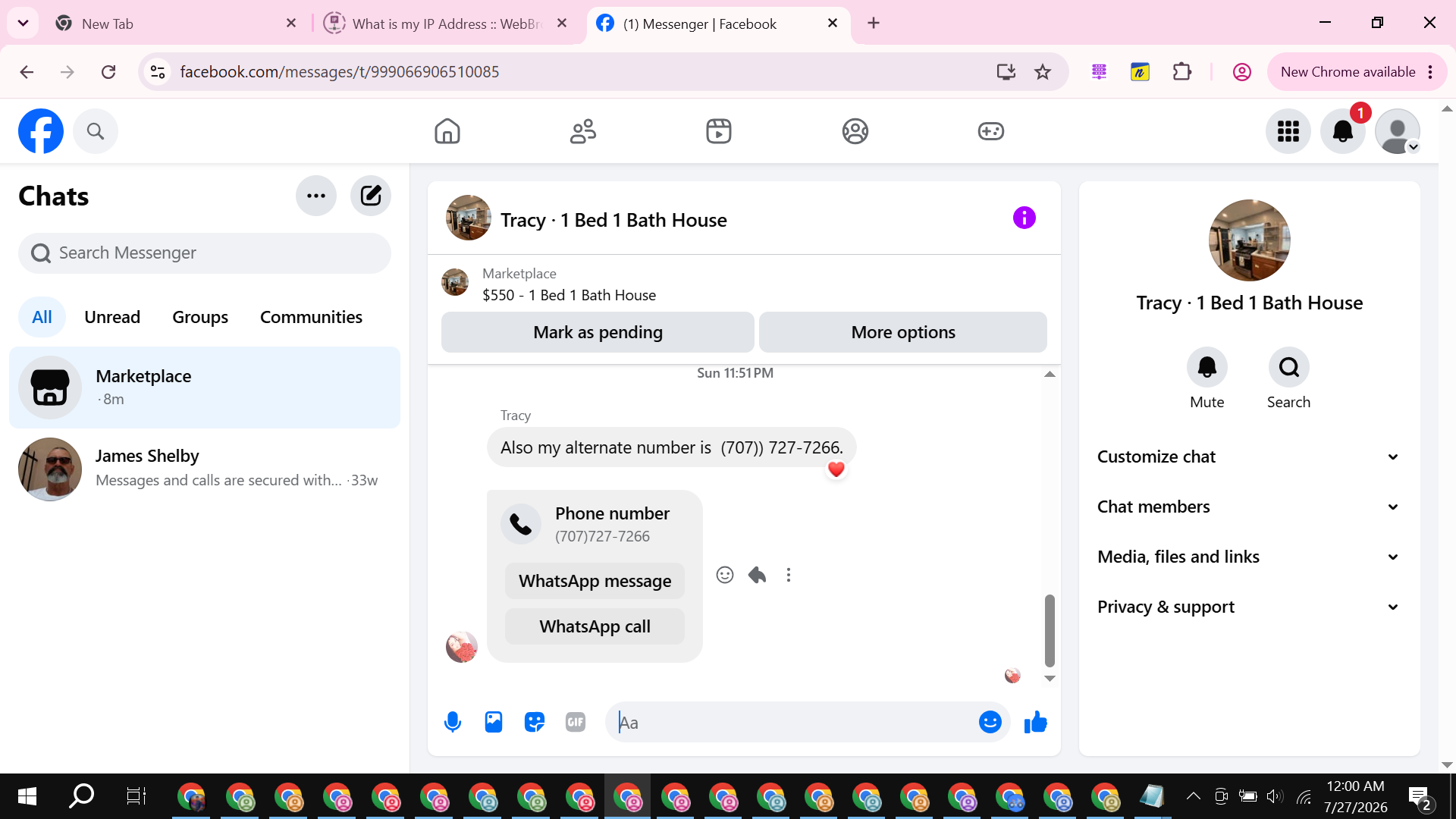1456x819 pixels.
Task: Send a thumbs-up like
Action: [x=1036, y=722]
